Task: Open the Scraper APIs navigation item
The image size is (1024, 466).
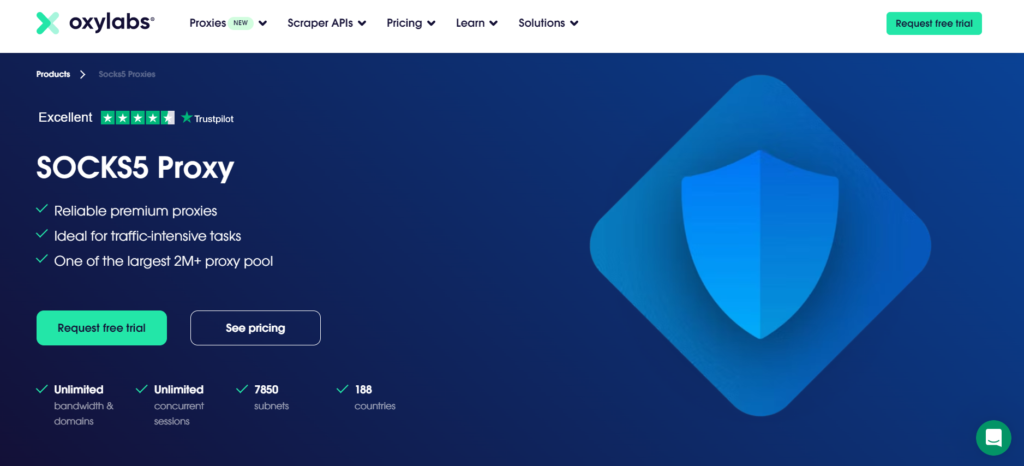Action: pyautogui.click(x=320, y=23)
